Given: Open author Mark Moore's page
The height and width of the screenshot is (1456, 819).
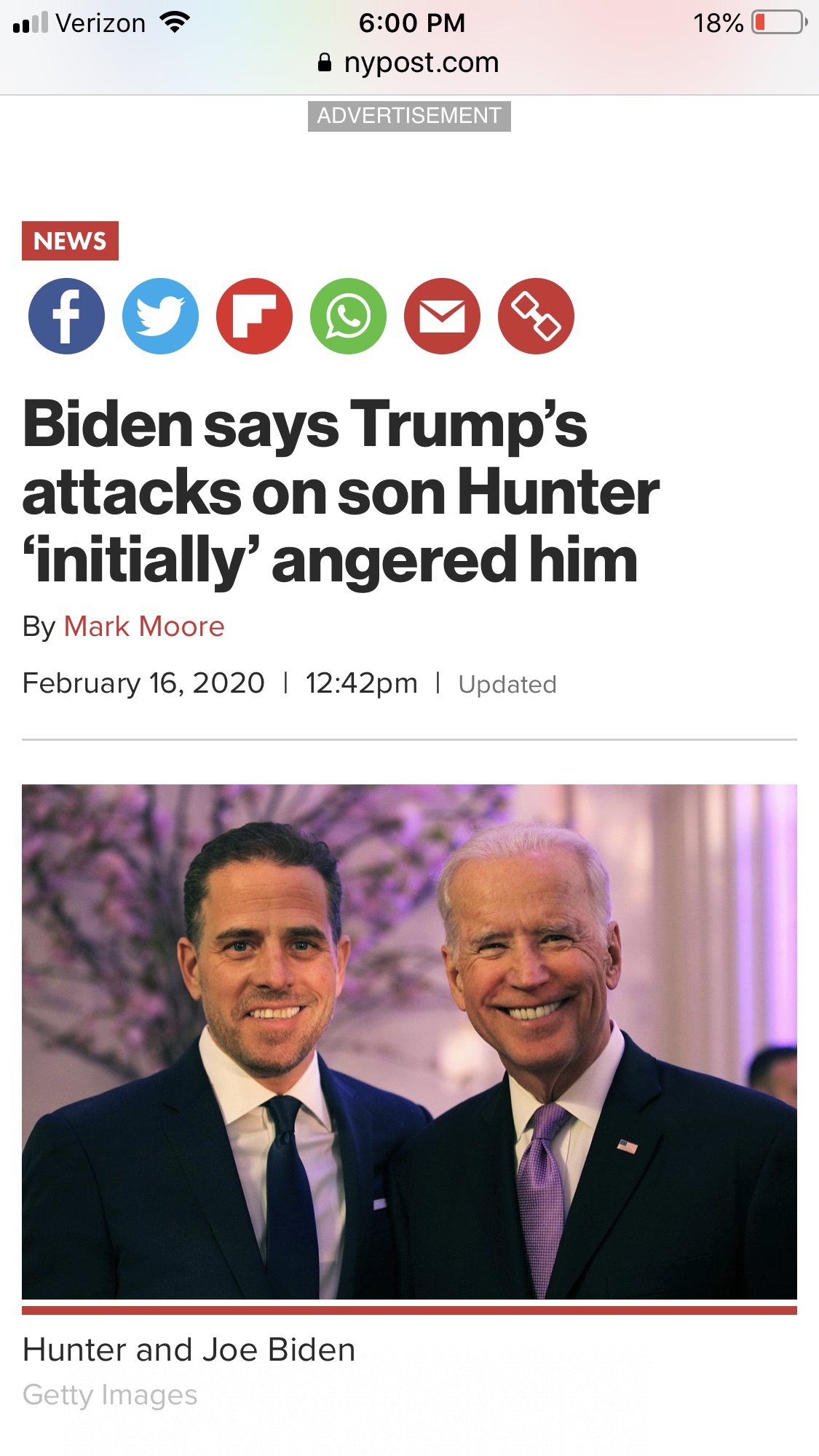Looking at the screenshot, I should click(144, 626).
